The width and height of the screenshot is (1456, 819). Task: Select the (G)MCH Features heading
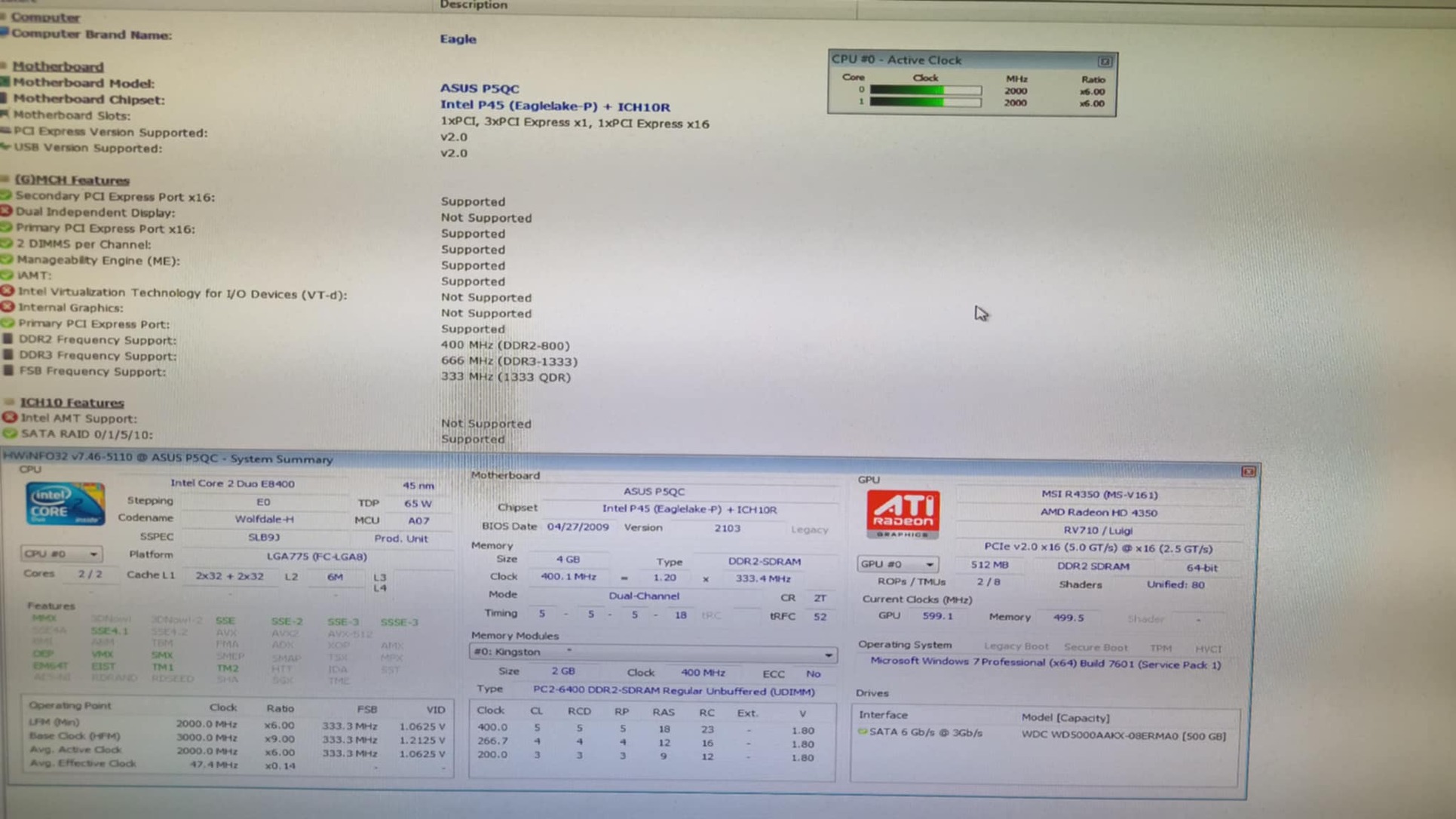tap(72, 180)
